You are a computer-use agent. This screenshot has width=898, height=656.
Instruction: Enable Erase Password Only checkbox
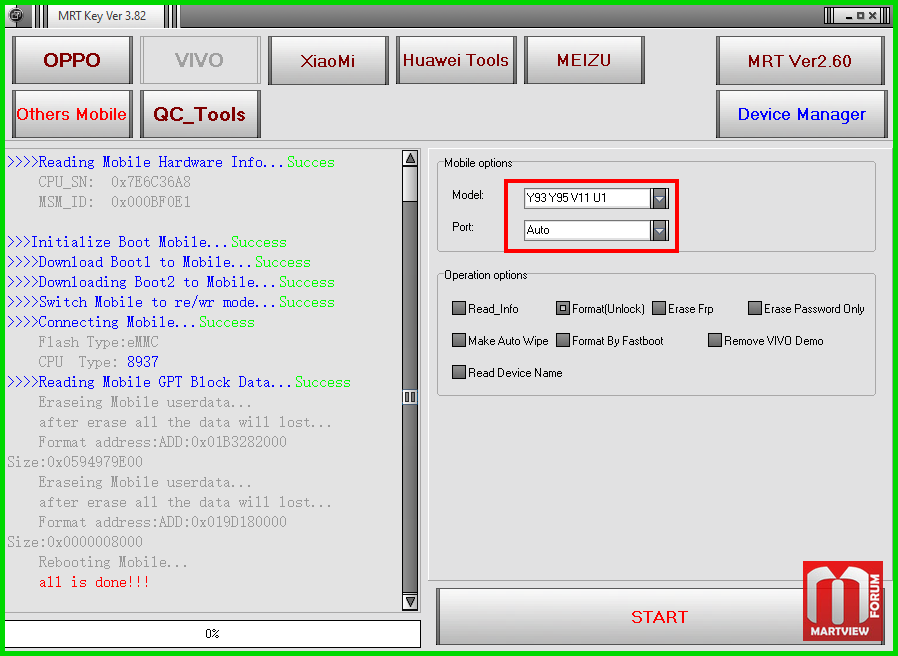755,308
